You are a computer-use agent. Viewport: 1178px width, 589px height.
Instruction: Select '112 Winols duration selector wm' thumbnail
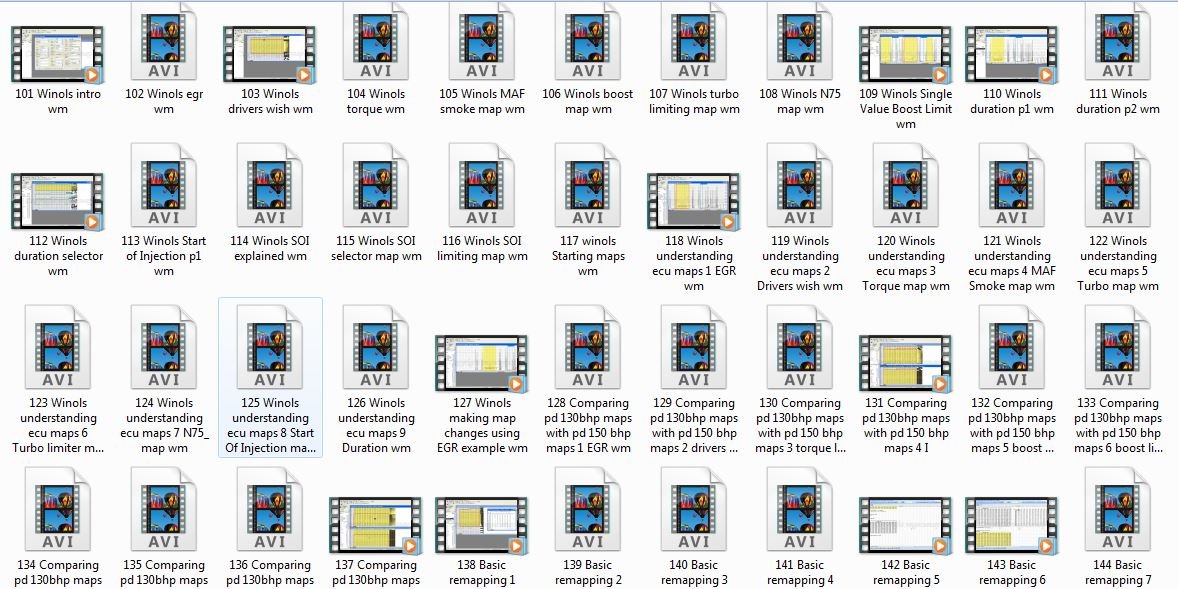[x=58, y=201]
